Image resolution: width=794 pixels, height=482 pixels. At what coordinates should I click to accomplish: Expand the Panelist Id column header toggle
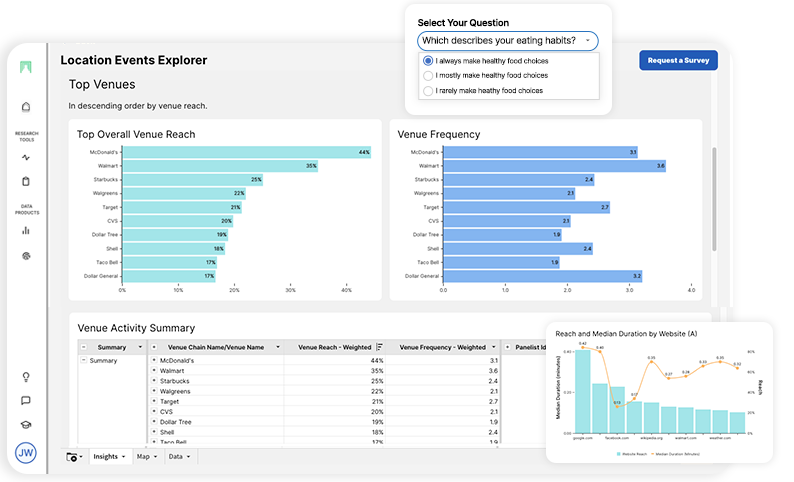507,347
